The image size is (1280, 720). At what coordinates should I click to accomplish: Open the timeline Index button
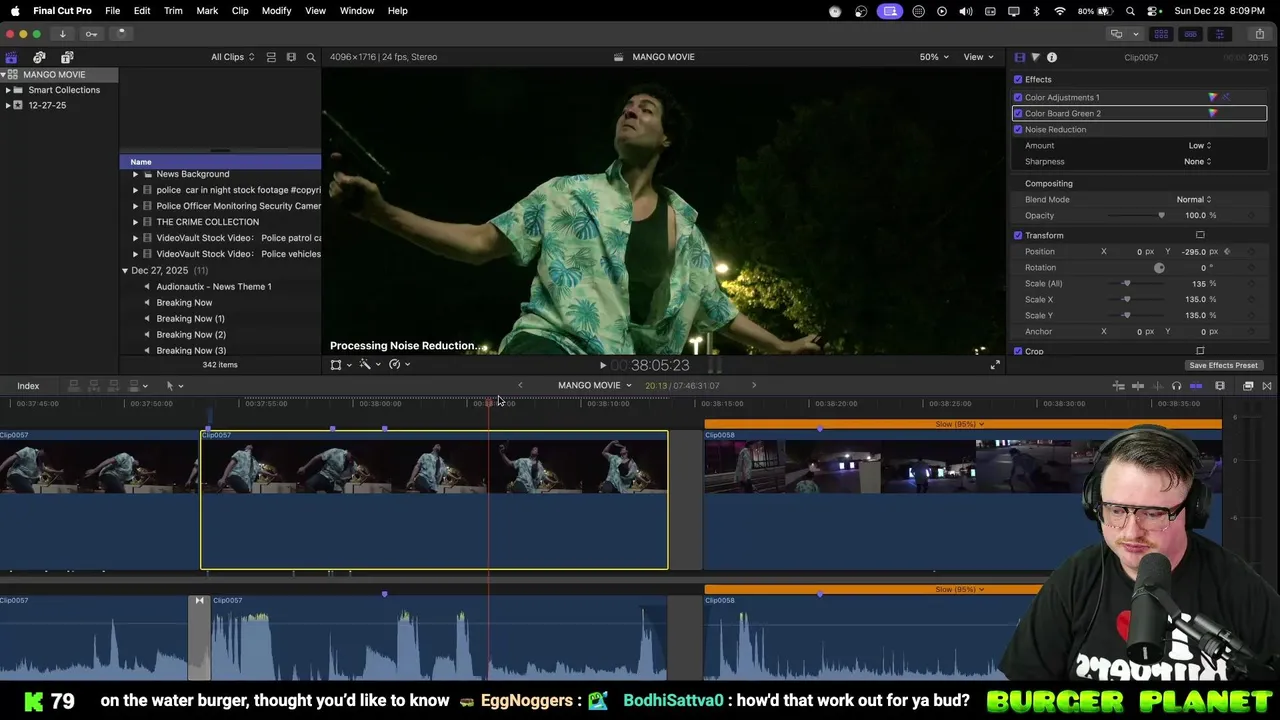28,386
